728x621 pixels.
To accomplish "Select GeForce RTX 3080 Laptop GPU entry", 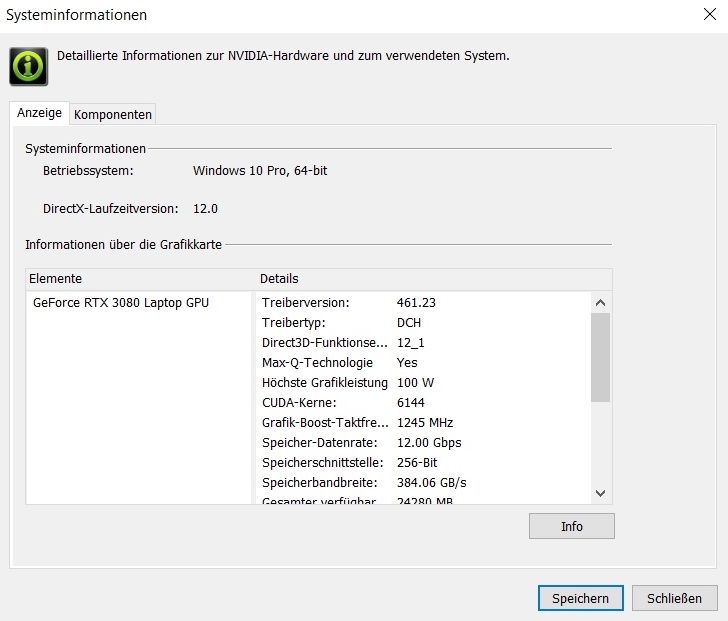I will 121,303.
